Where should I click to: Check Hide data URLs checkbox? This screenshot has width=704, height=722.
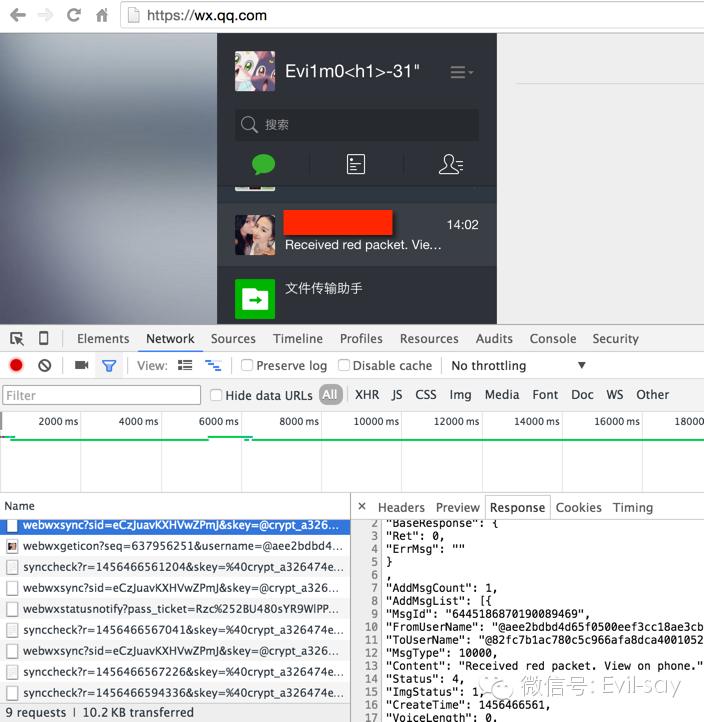pos(215,395)
